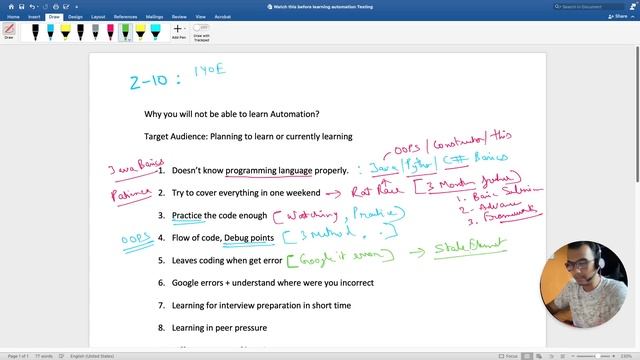Viewport: 640px width, 360px height.
Task: Click the vertical scrollbar of the document
Action: pyautogui.click(x=637, y=114)
